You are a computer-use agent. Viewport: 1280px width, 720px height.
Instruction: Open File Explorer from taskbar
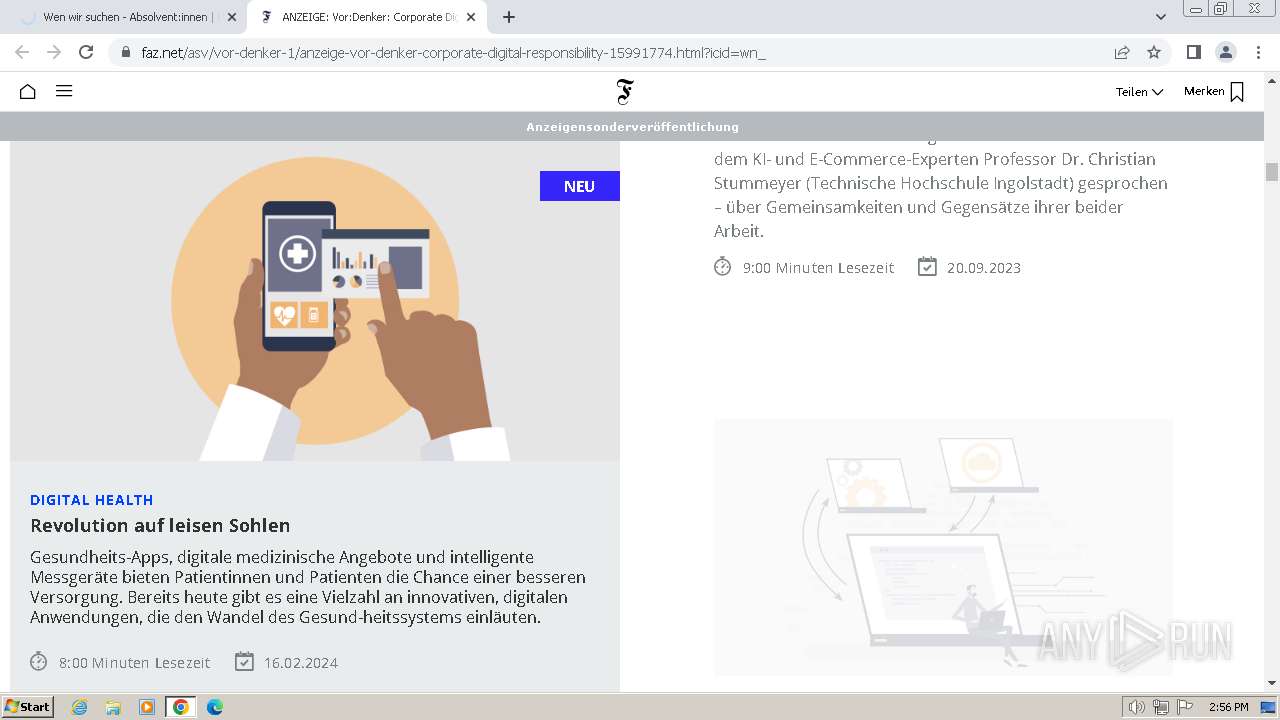pyautogui.click(x=113, y=707)
